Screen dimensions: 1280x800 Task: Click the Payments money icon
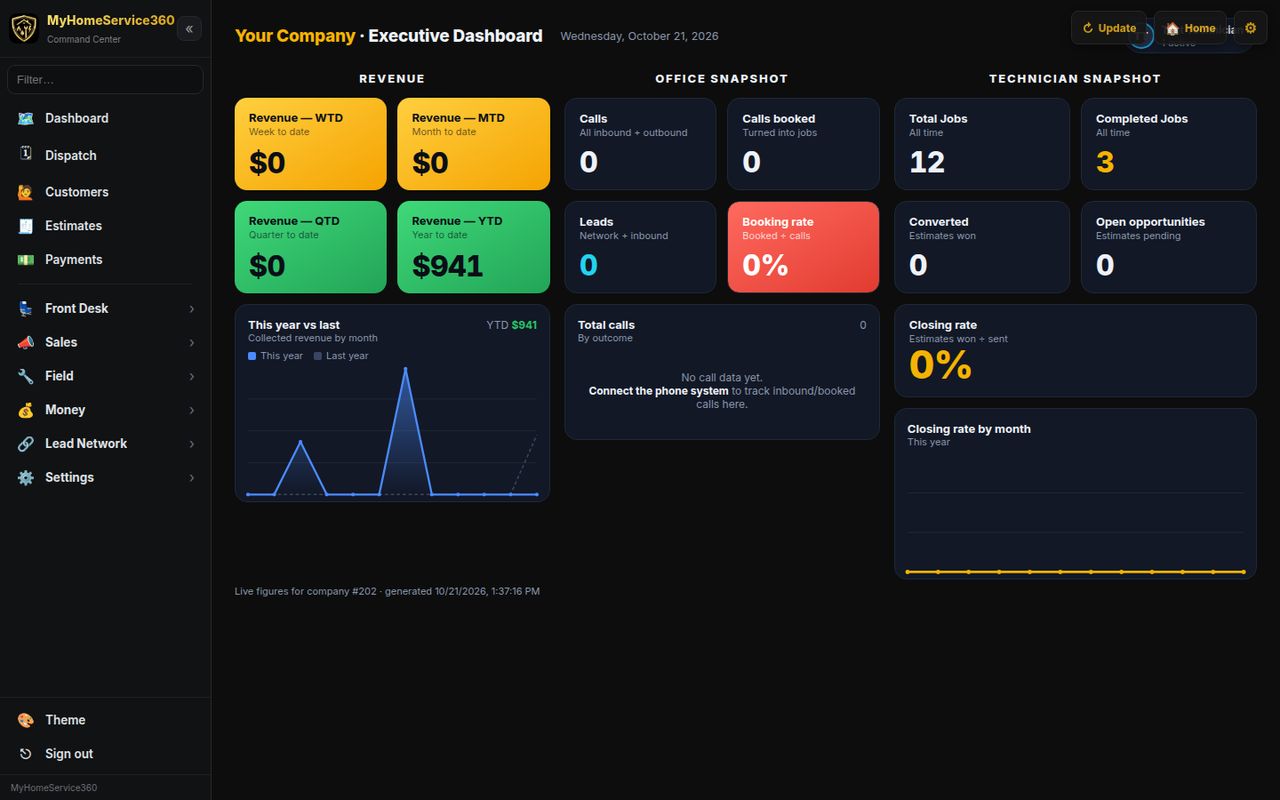[25, 260]
